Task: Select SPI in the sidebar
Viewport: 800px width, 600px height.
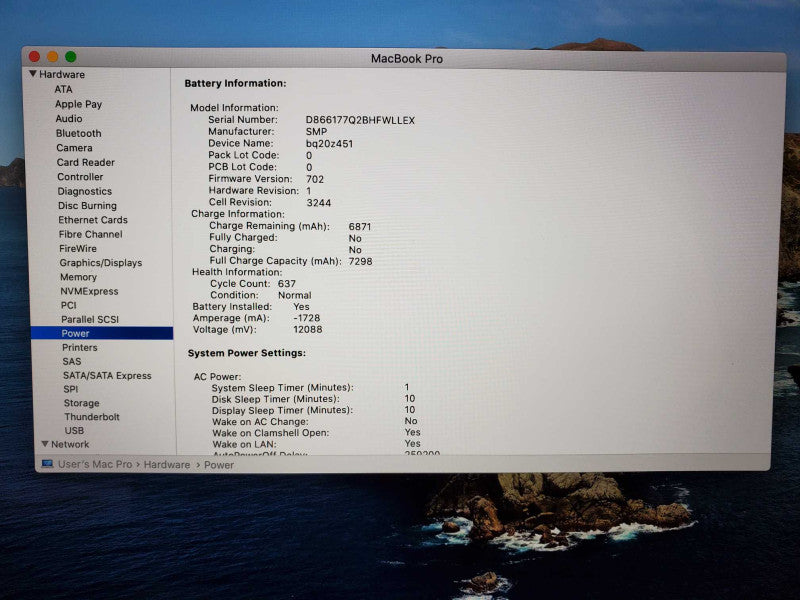Action: click(x=71, y=389)
